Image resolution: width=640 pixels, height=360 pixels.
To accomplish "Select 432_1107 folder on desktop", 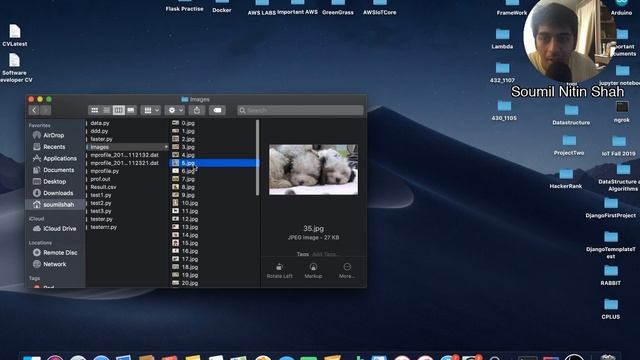I will 502,72.
